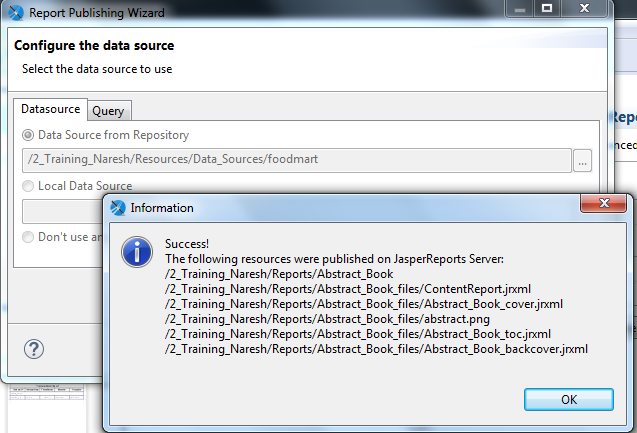Image resolution: width=637 pixels, height=433 pixels.
Task: Close the Report Publishing Wizard window
Action: pos(584,8)
